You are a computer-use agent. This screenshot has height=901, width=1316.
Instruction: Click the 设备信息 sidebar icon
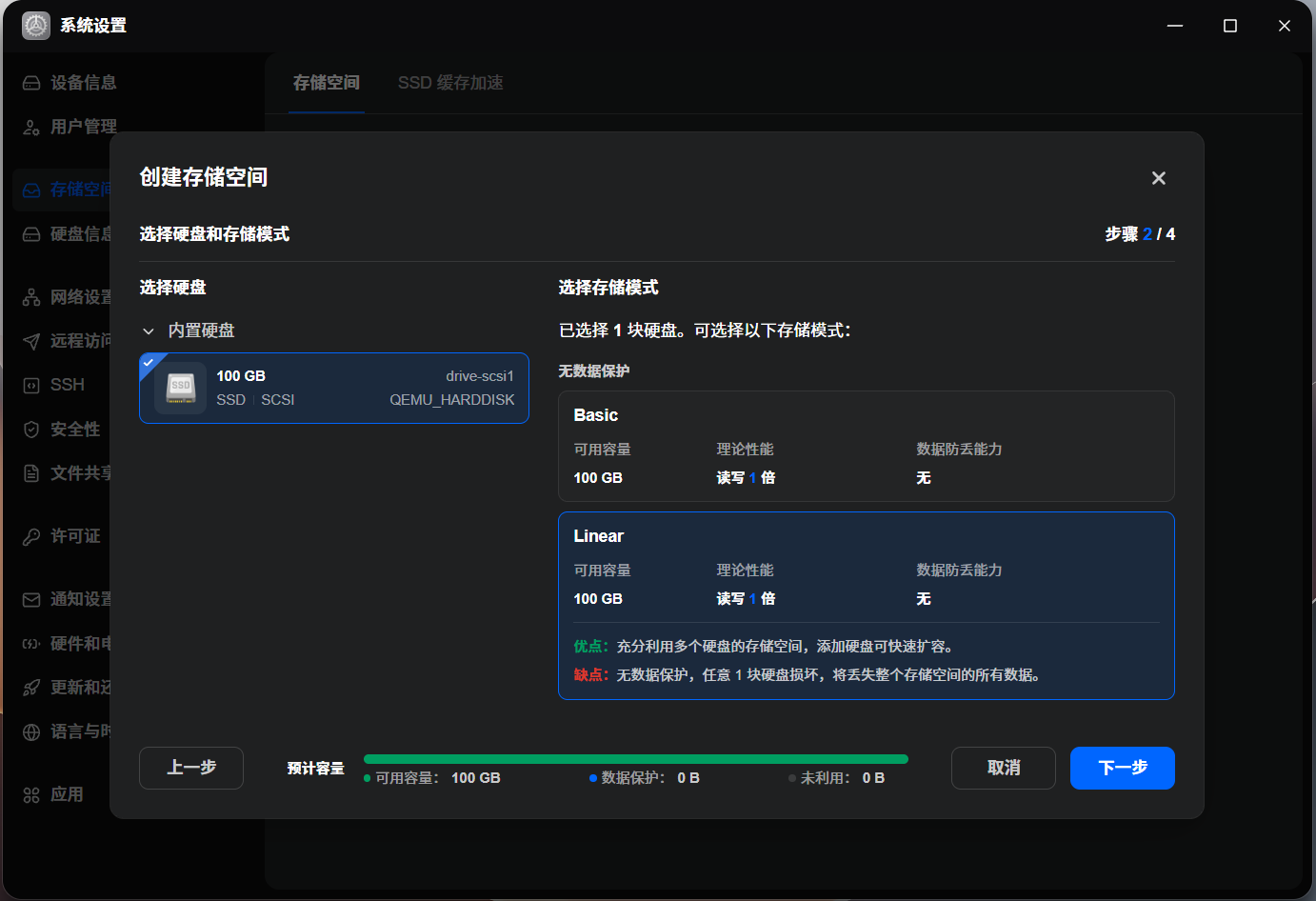[x=31, y=83]
